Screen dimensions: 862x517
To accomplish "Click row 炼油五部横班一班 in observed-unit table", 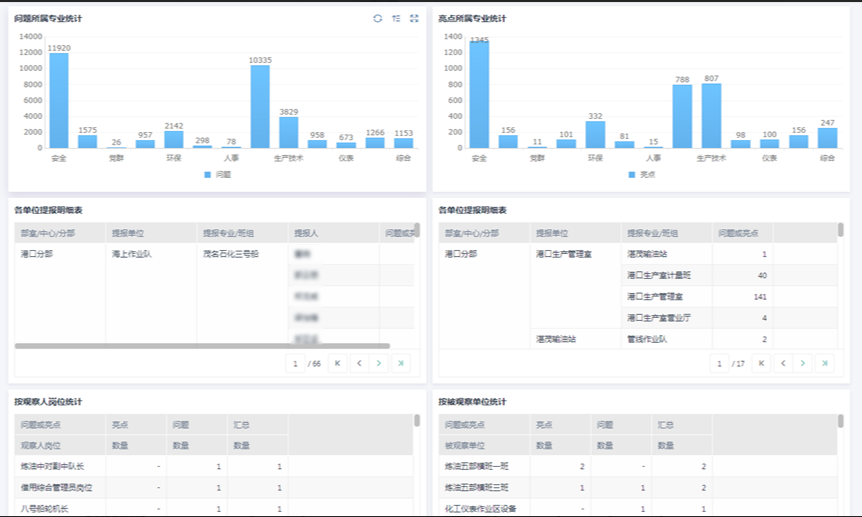I will (638, 466).
